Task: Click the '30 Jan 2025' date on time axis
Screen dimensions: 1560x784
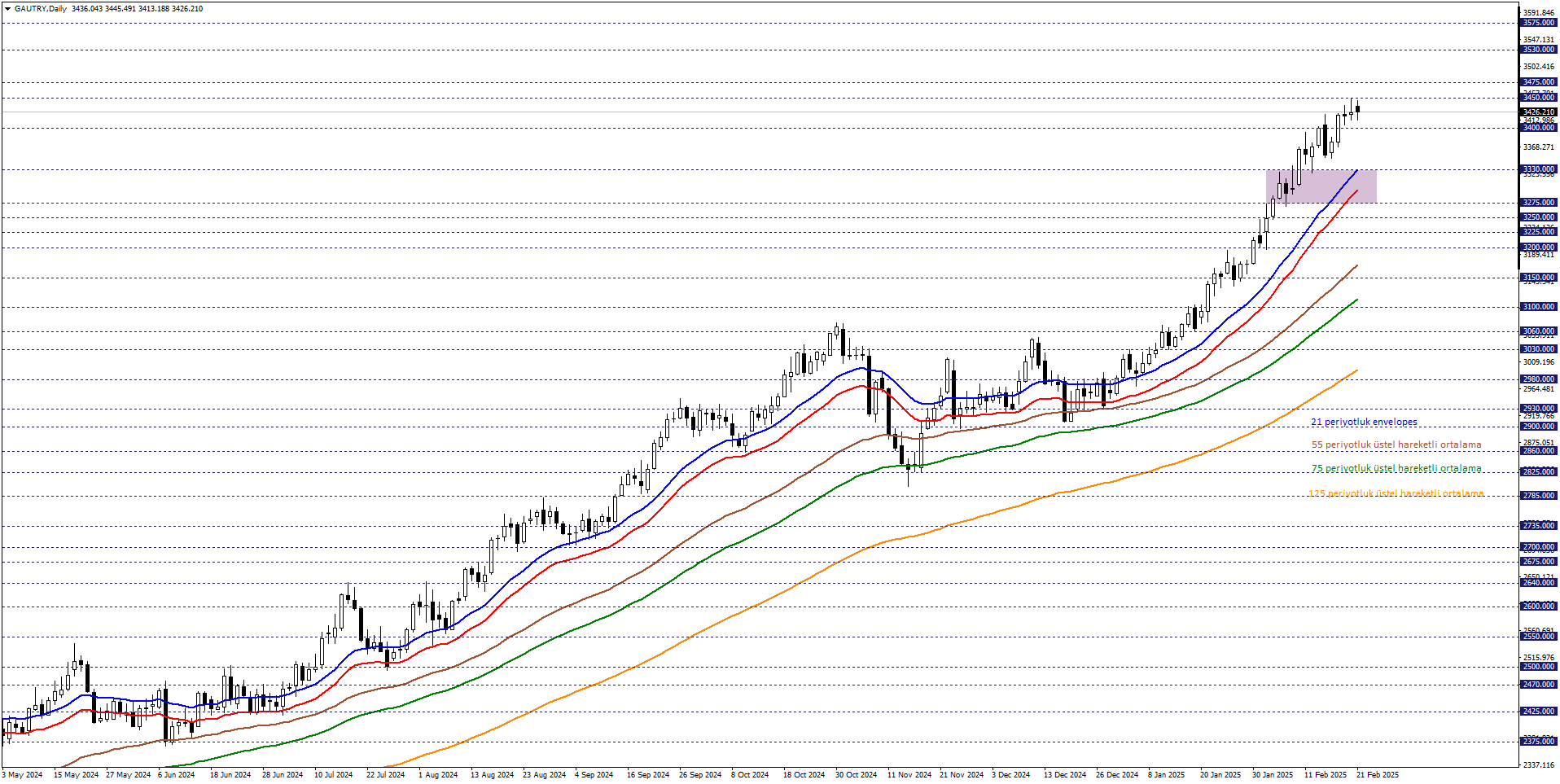Action: click(x=1273, y=775)
